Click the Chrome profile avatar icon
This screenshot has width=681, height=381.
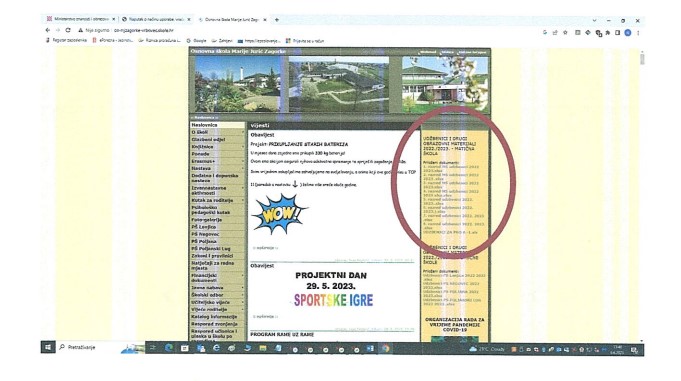click(628, 33)
